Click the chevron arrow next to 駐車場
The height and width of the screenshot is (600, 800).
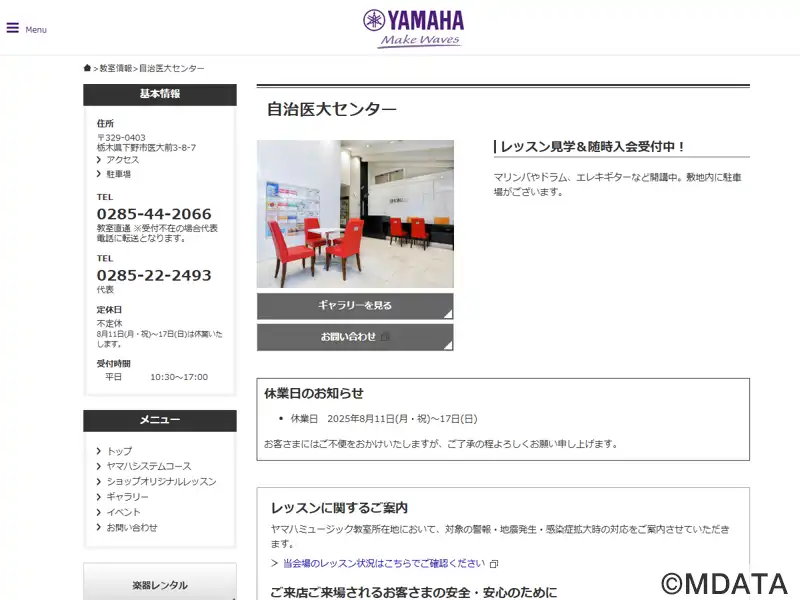99,174
